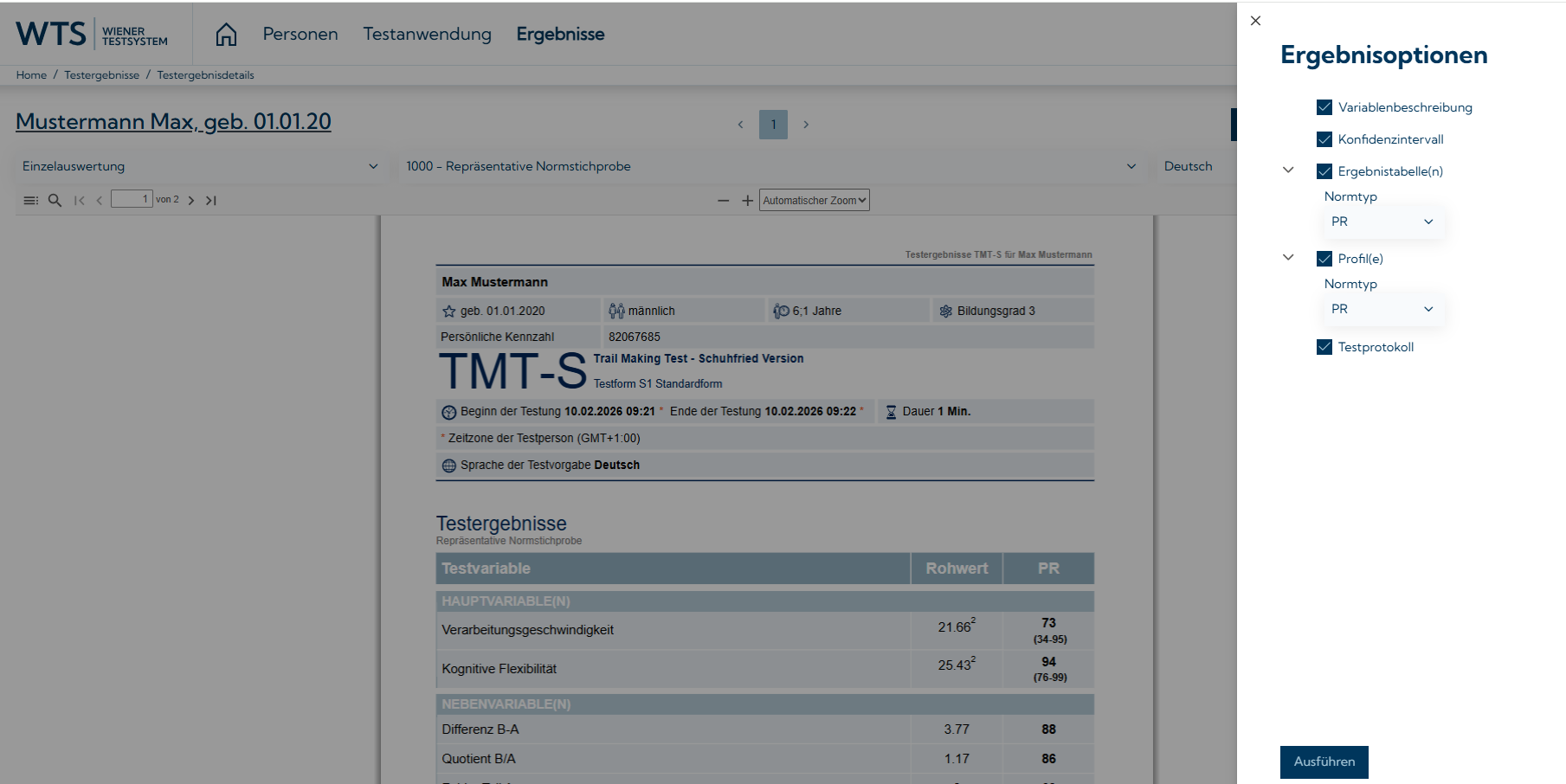Zoom out with the minus icon

click(x=723, y=201)
